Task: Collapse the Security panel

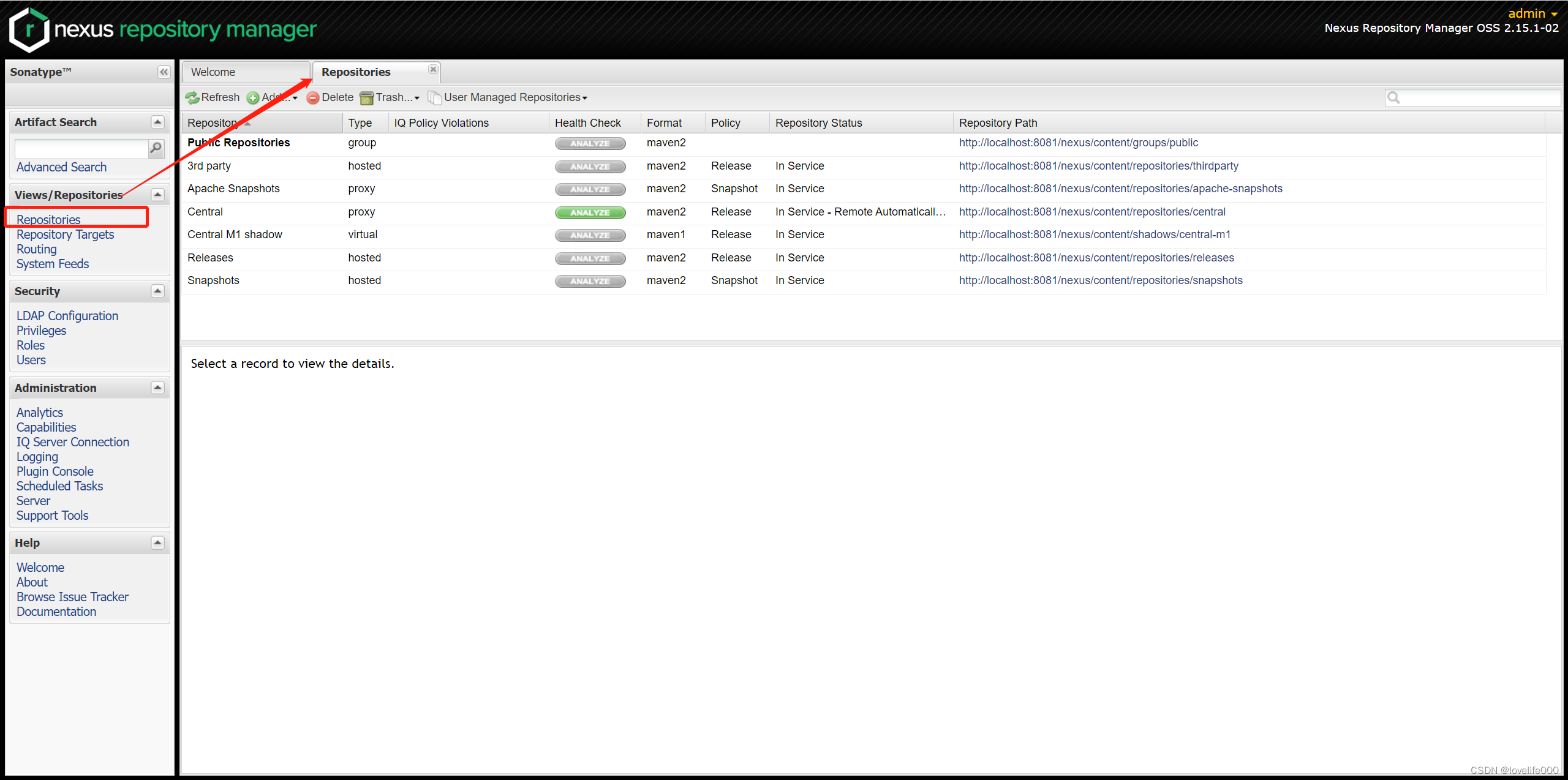Action: coord(157,291)
